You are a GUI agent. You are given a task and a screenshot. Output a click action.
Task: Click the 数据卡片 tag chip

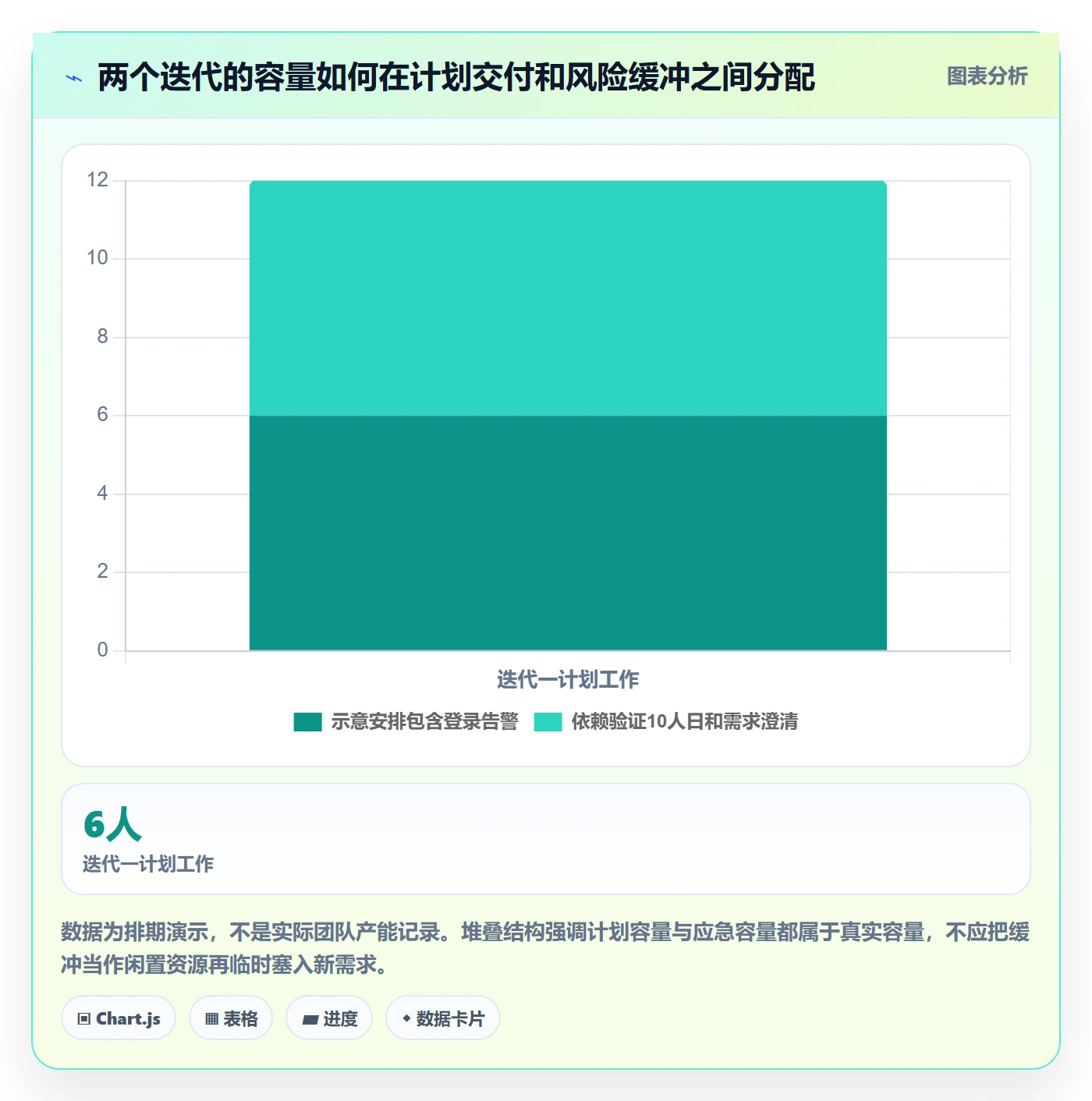(443, 1018)
